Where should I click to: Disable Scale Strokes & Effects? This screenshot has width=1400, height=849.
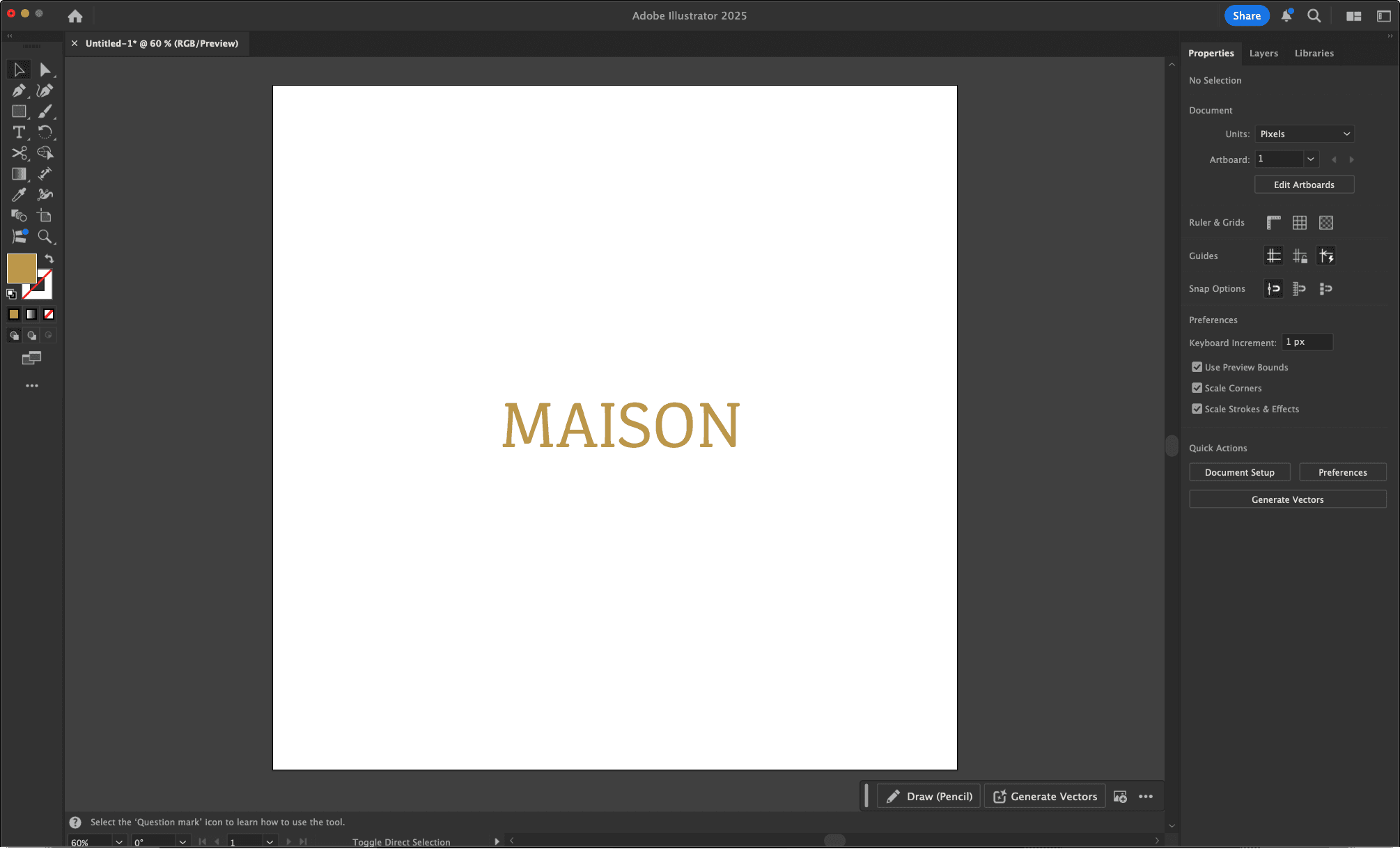[x=1197, y=409]
